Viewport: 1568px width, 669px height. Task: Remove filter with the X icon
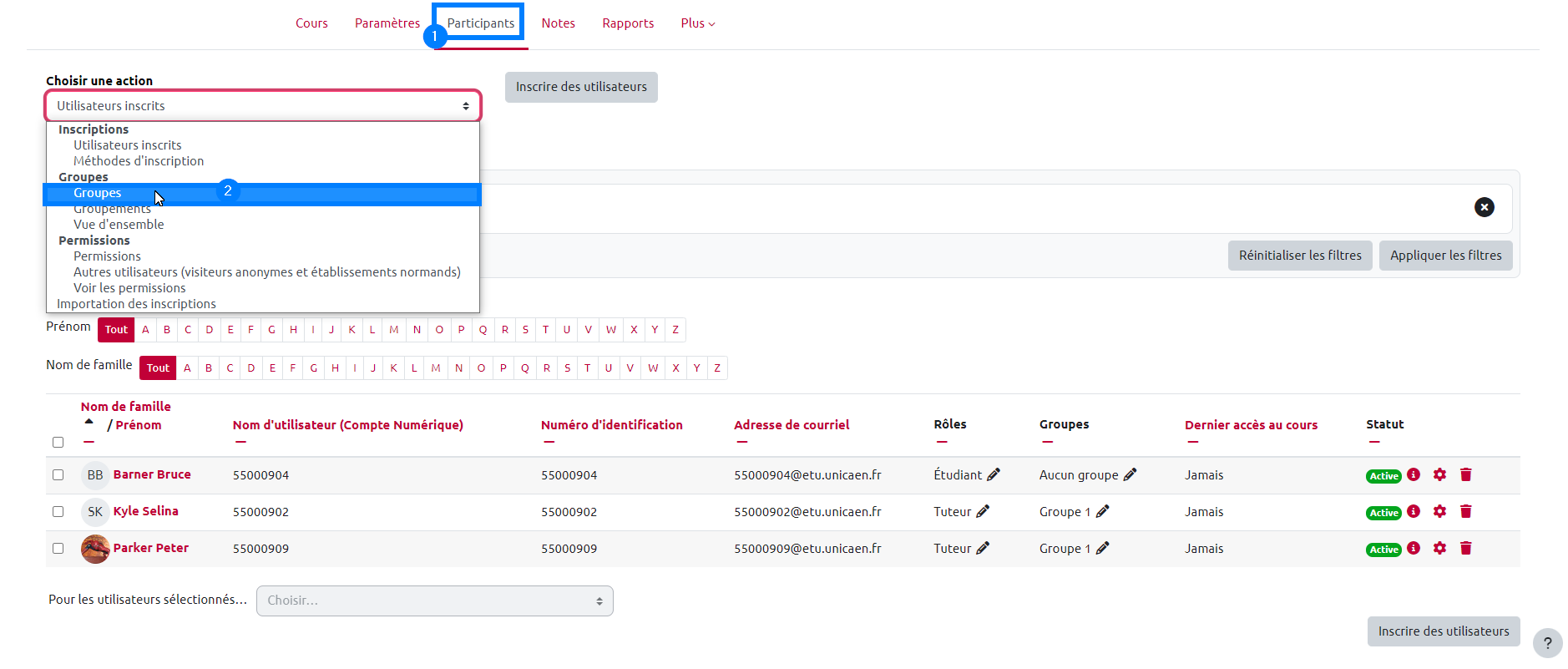(1485, 207)
